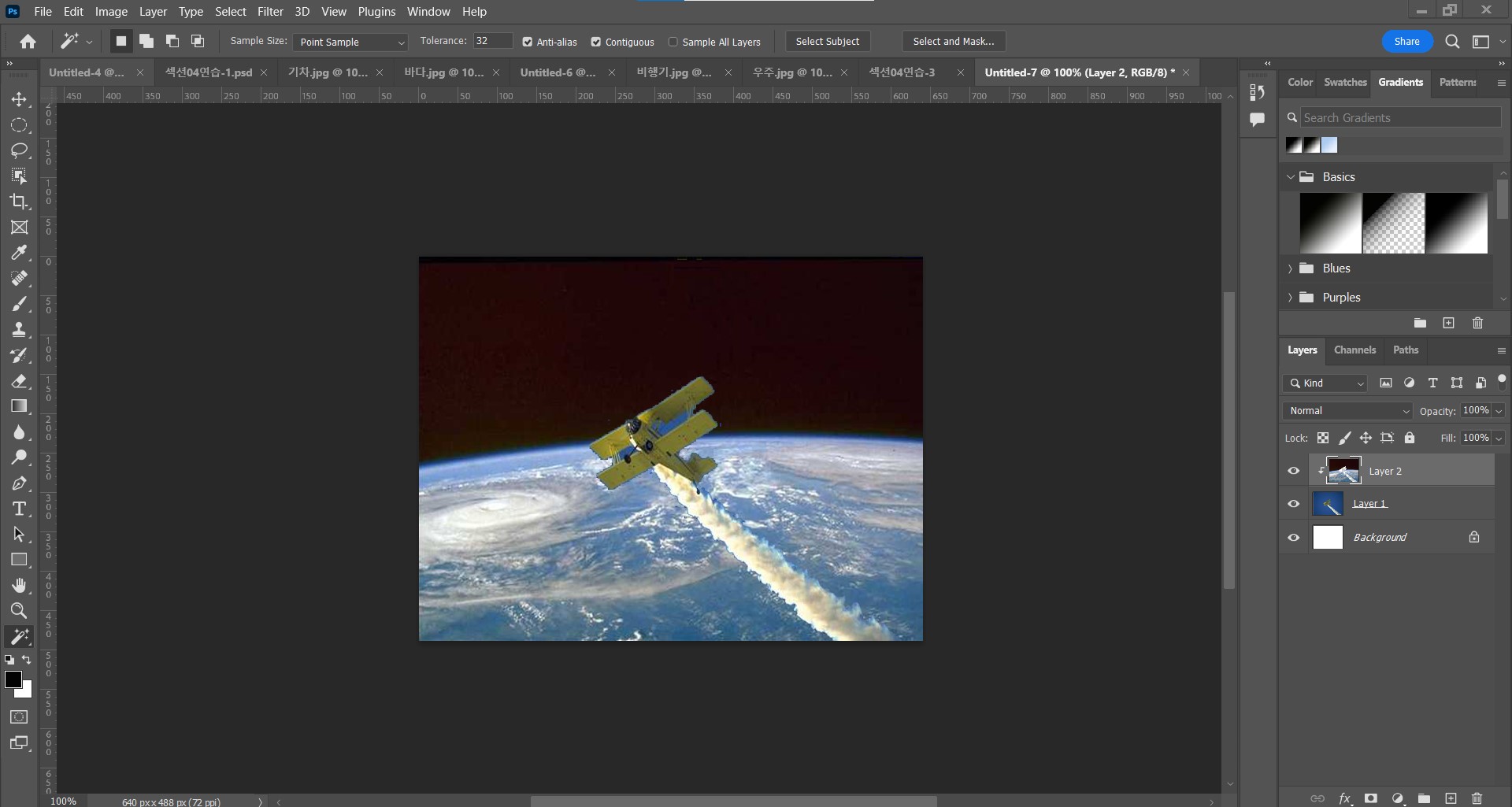Select the Eraser tool

point(19,381)
